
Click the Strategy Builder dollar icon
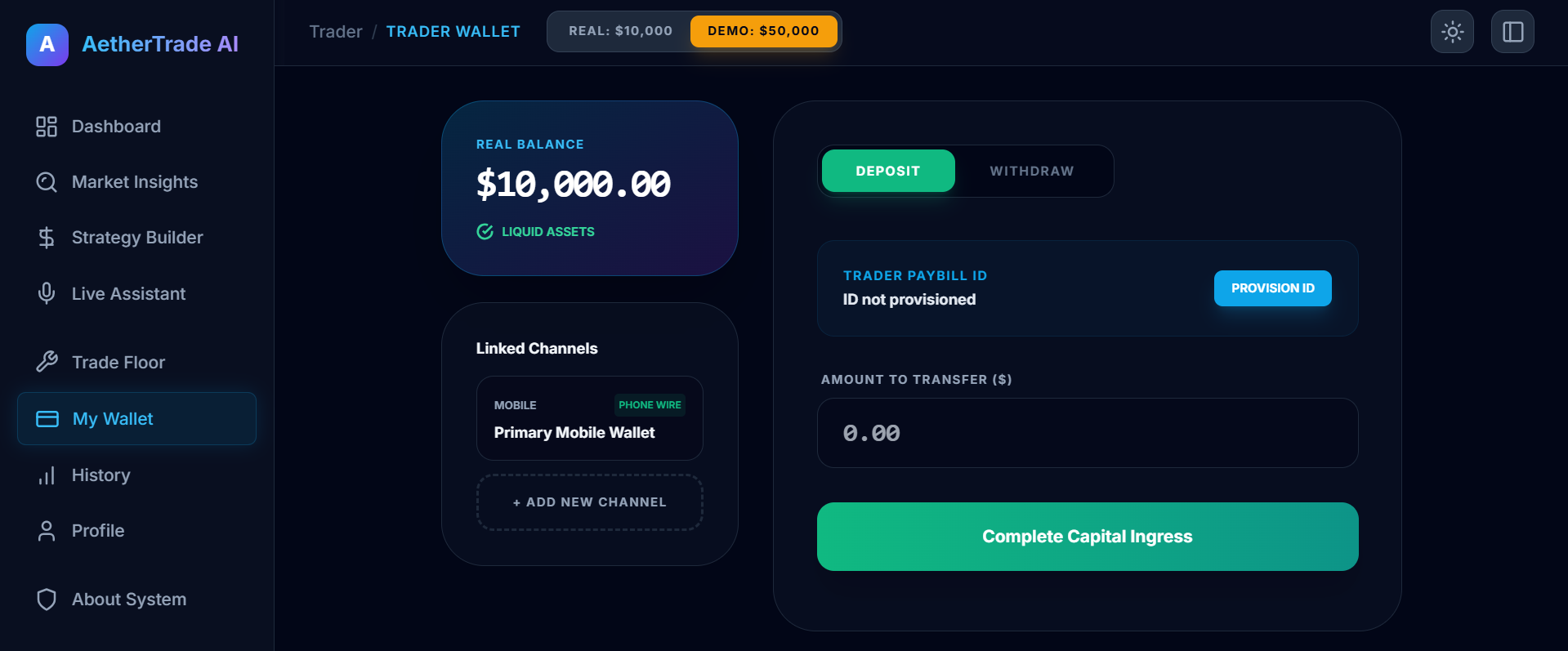point(47,238)
